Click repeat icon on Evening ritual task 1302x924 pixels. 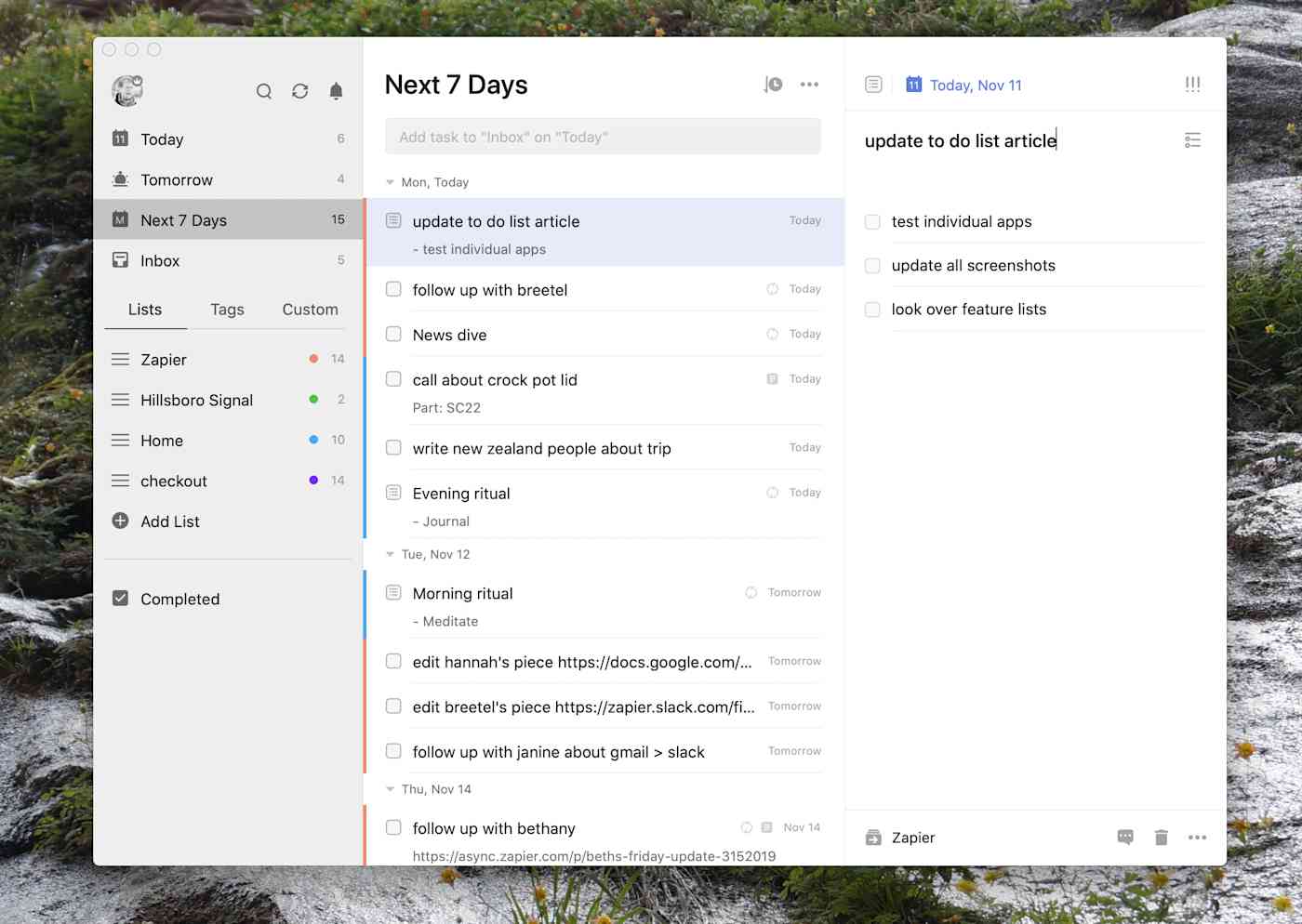point(772,493)
